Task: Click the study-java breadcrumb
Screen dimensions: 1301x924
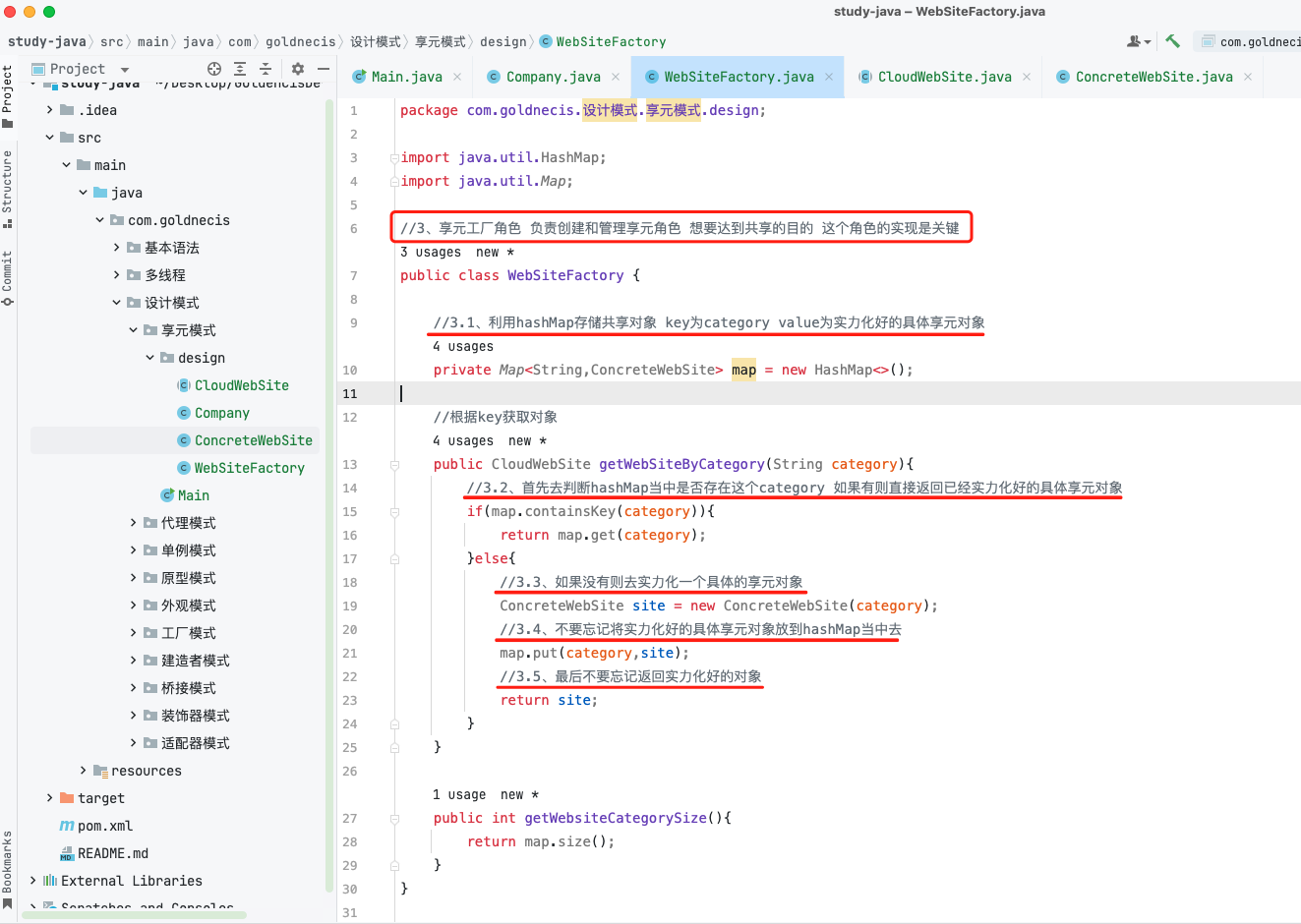Action: pos(47,41)
